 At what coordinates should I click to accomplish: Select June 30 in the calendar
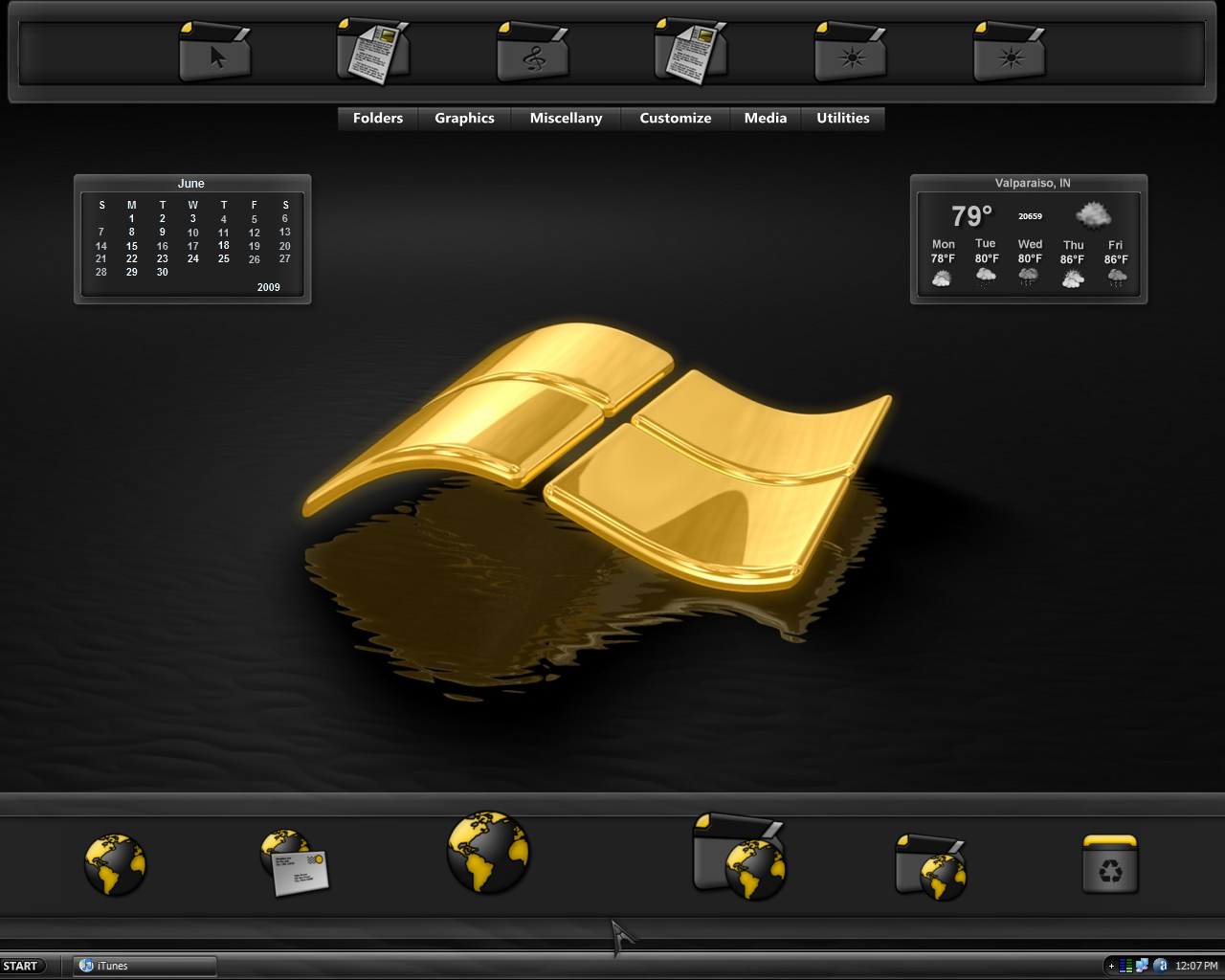click(x=163, y=272)
